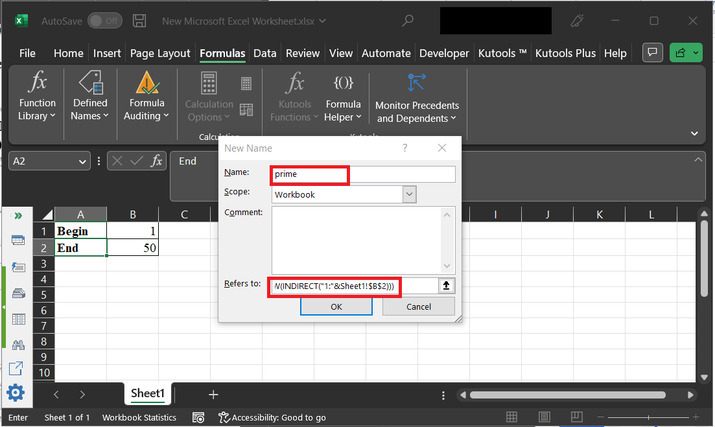This screenshot has width=715, height=427.
Task: Click the Comments speech bubble icon
Action: click(x=653, y=52)
